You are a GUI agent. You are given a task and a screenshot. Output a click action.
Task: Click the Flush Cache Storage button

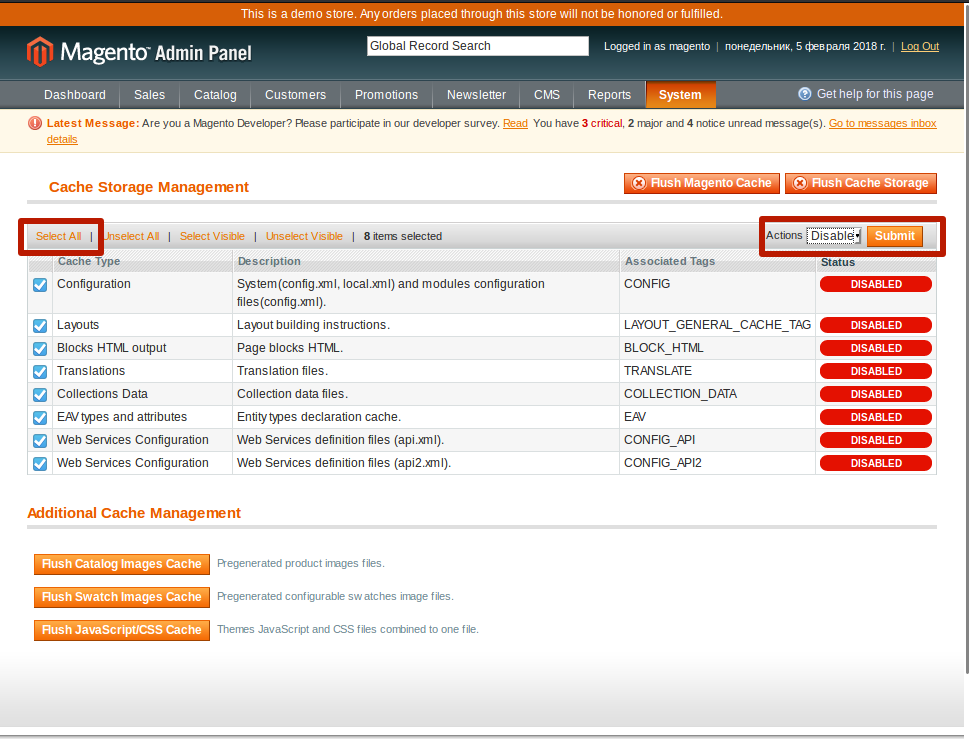861,183
